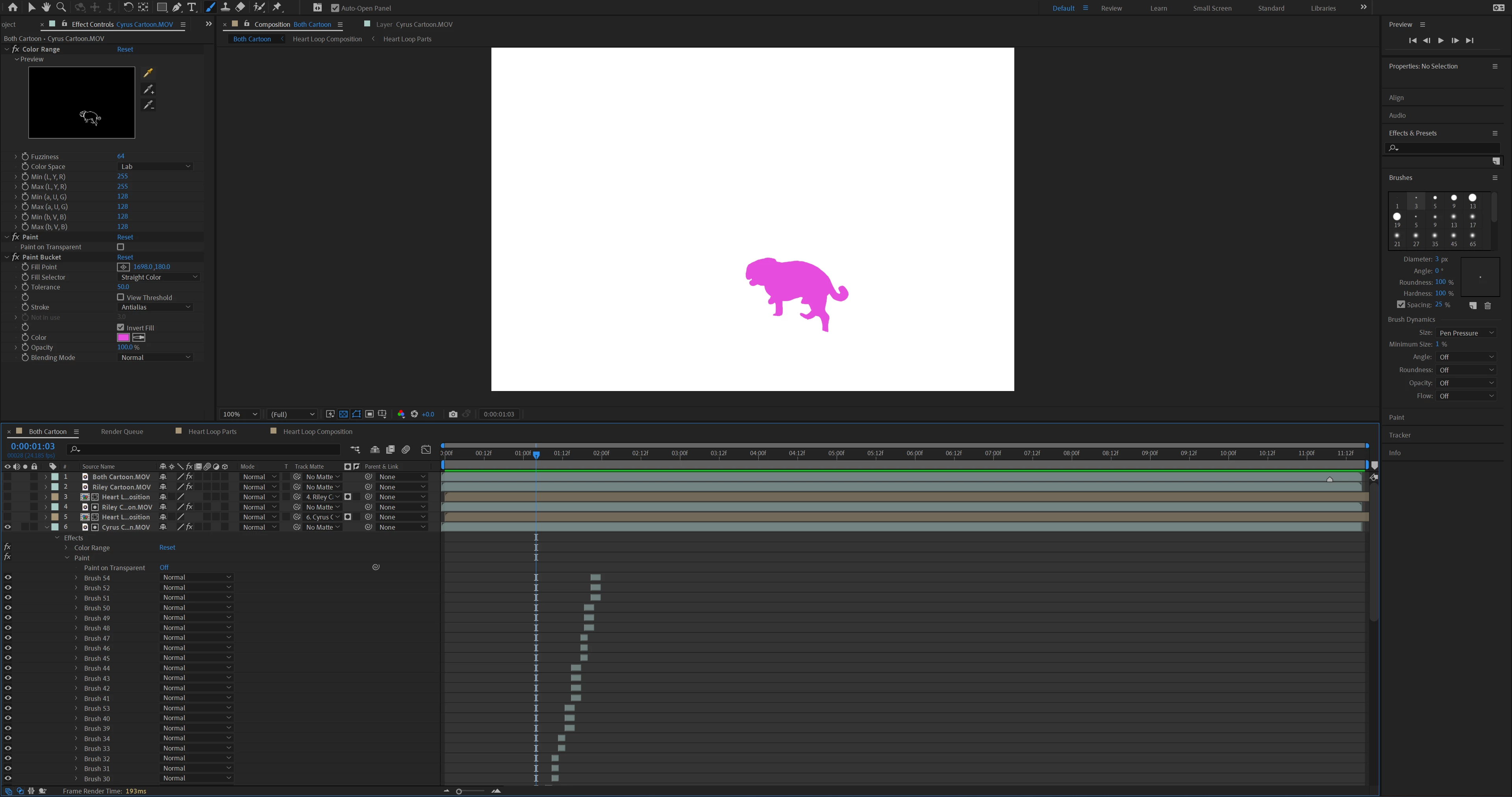Take a snapshot with camera icon

pos(452,414)
